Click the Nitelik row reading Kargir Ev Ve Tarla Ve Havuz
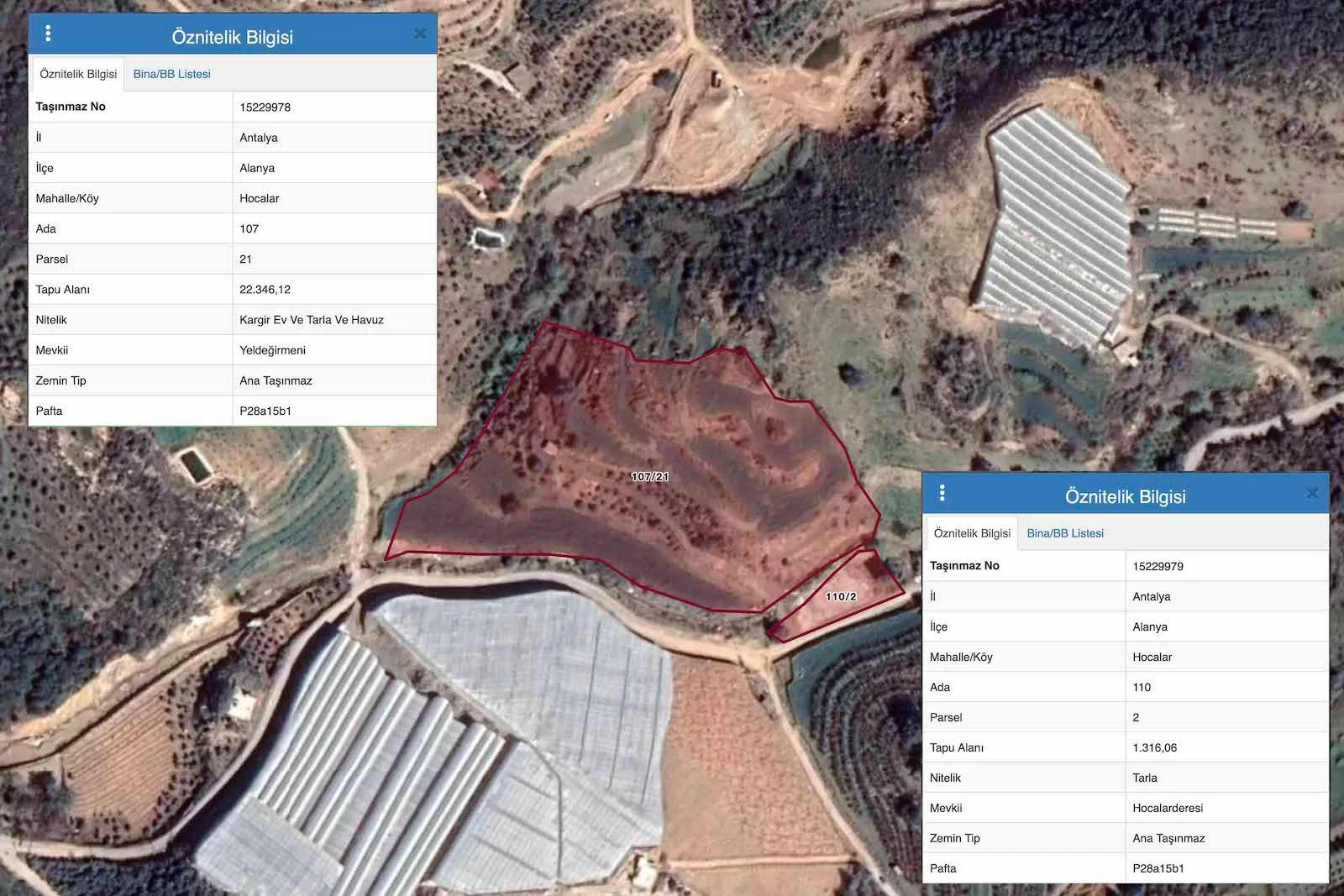Screen dimensions: 1344x896 [x=311, y=320]
